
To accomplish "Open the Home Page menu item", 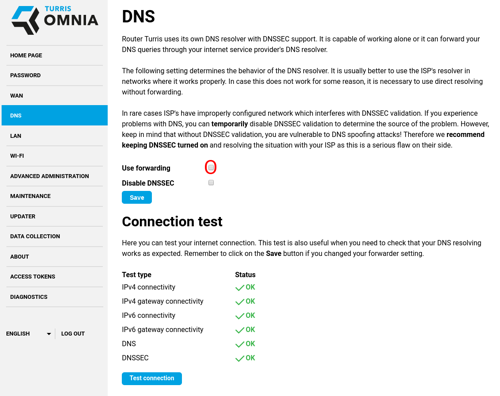I will click(x=26, y=55).
